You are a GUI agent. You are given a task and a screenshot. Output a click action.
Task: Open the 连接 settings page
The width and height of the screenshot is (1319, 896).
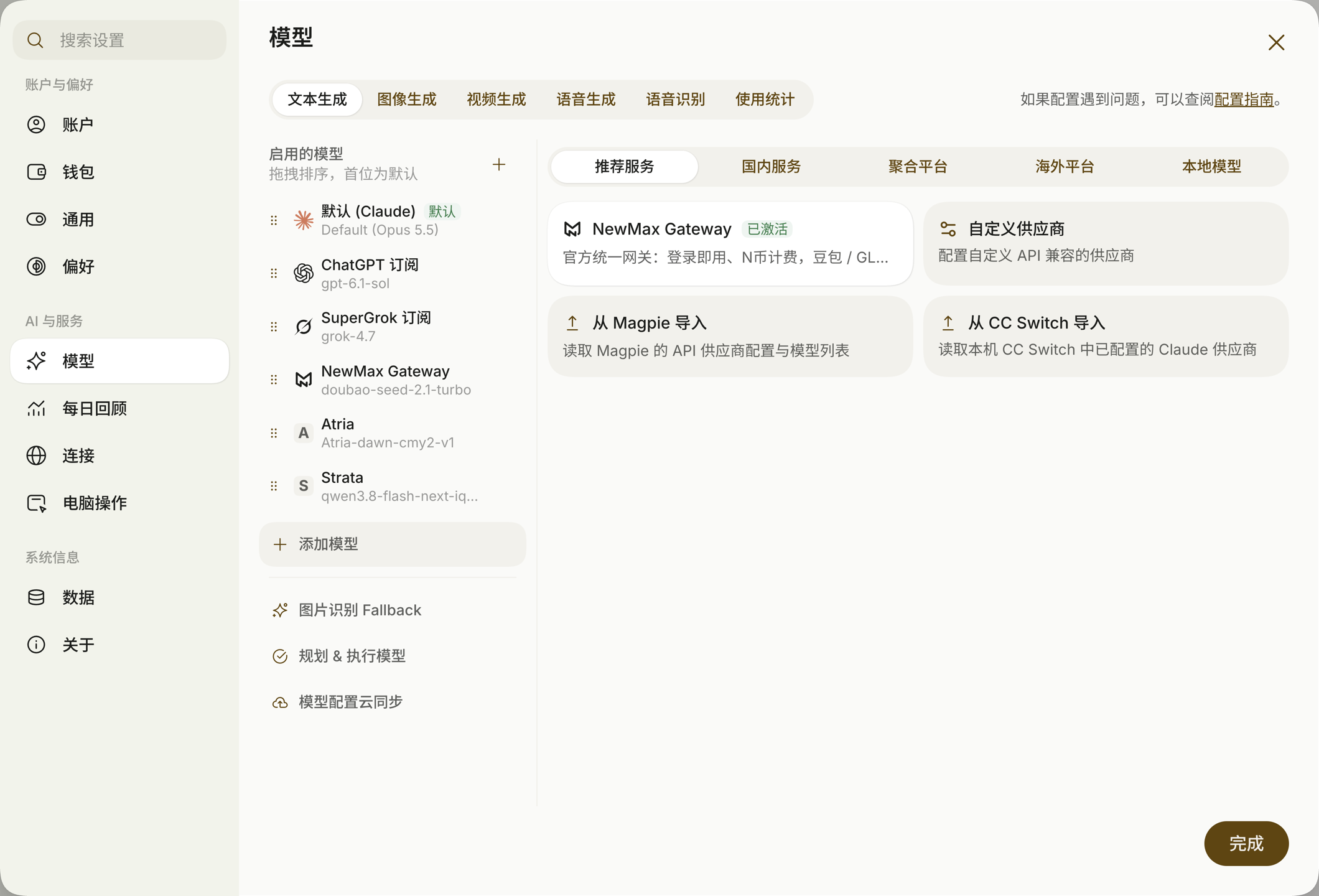point(119,455)
